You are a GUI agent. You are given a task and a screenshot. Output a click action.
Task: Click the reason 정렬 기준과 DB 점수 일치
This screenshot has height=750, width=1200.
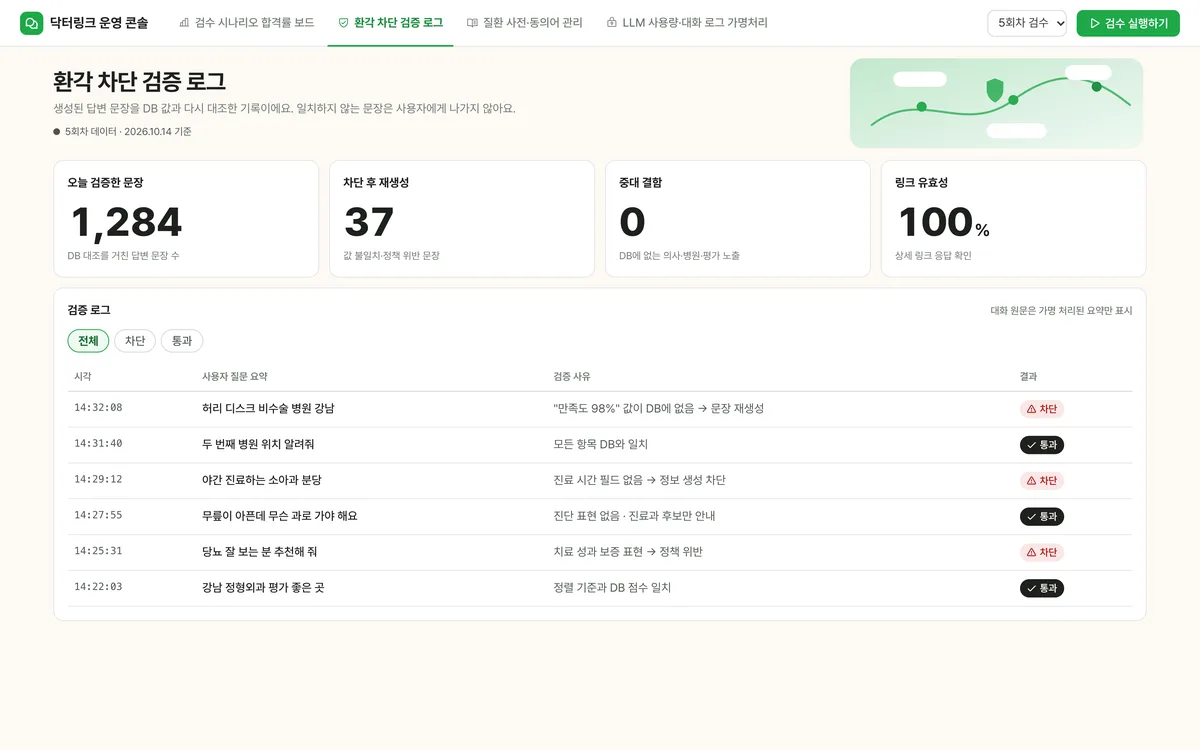pos(612,589)
